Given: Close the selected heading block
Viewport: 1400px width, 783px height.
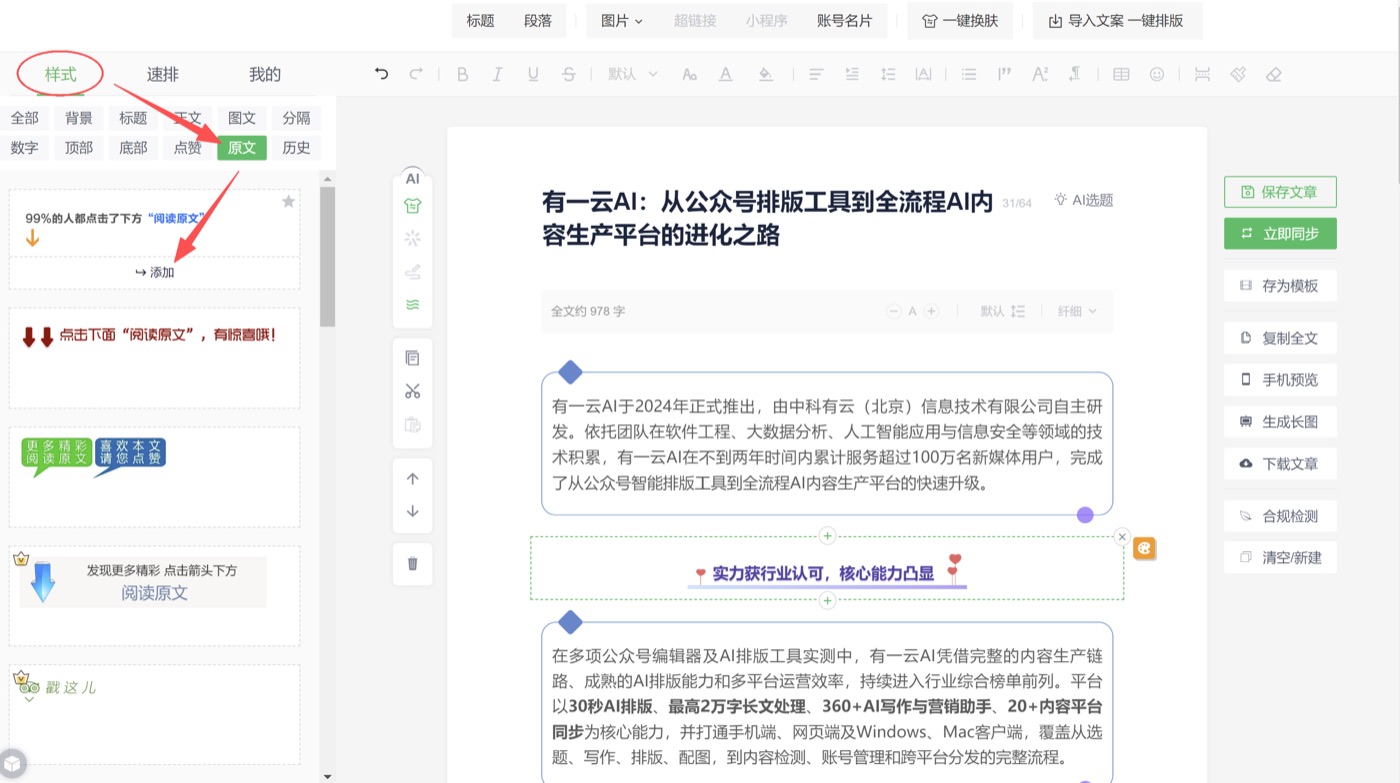Looking at the screenshot, I should click(x=1122, y=537).
